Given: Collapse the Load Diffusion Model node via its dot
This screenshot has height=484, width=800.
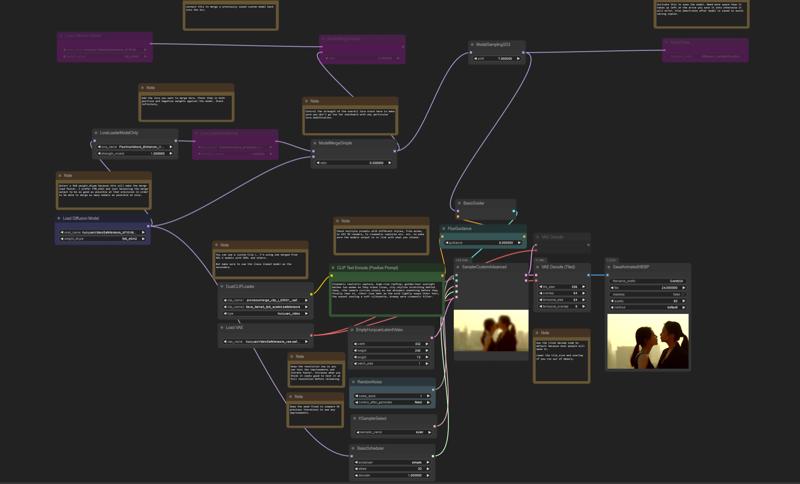Looking at the screenshot, I should [59, 218].
